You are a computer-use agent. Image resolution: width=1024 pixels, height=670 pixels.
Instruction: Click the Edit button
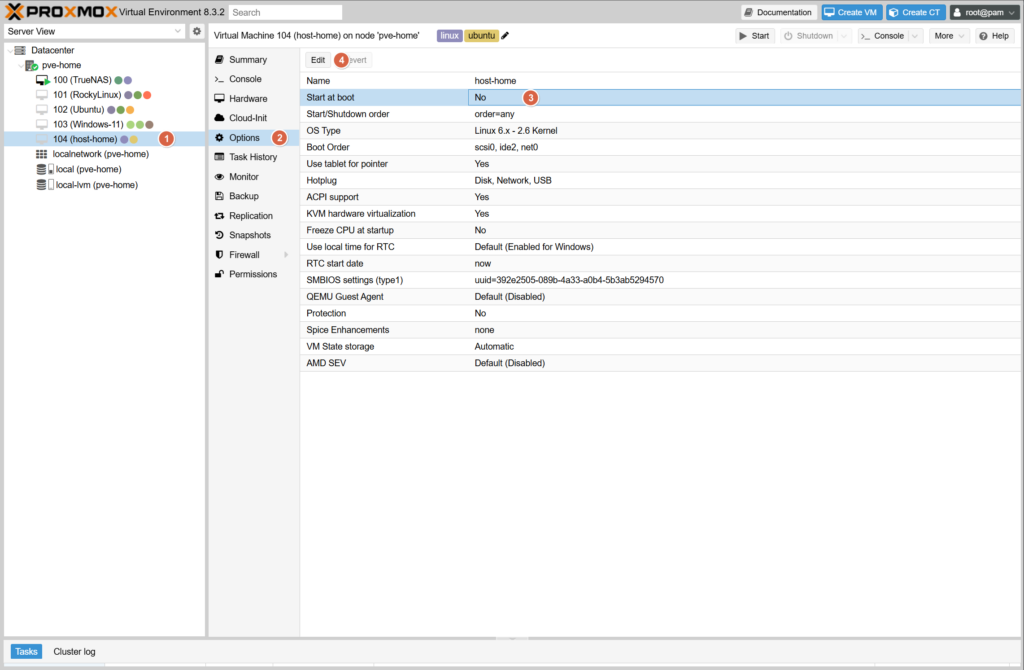[318, 60]
